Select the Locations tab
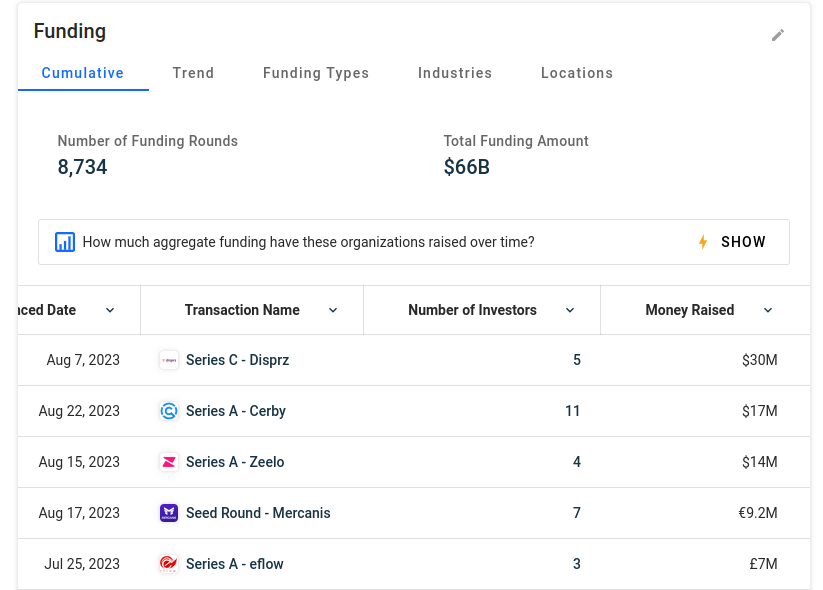This screenshot has width=823, height=590. coord(577,73)
